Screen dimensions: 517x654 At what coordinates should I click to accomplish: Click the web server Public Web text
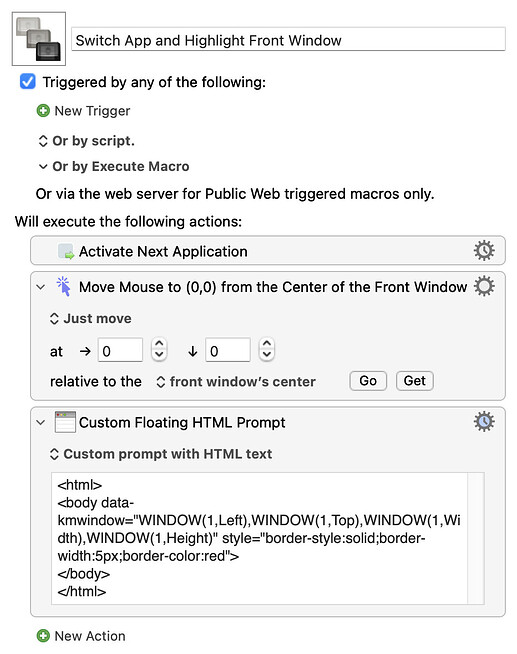click(x=235, y=194)
